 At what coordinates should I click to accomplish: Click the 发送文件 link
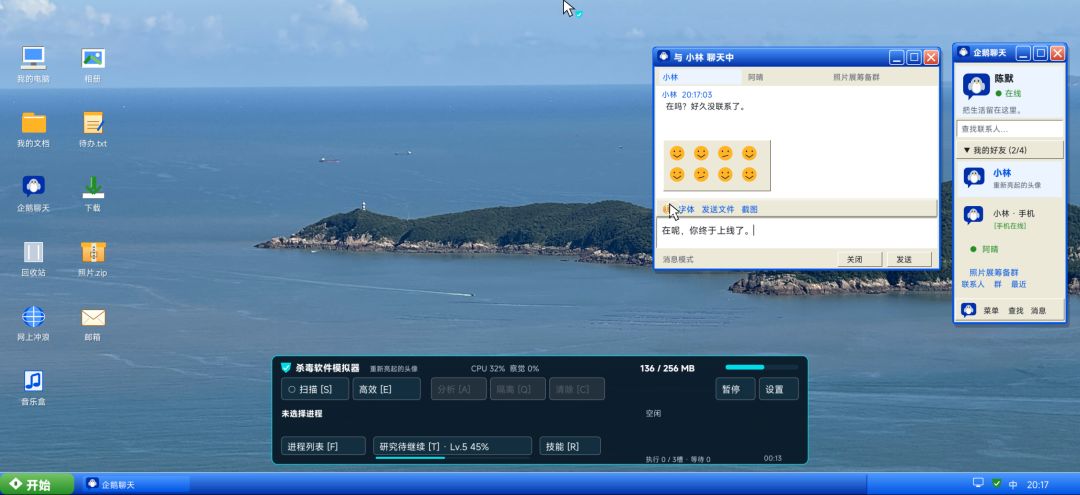(718, 209)
